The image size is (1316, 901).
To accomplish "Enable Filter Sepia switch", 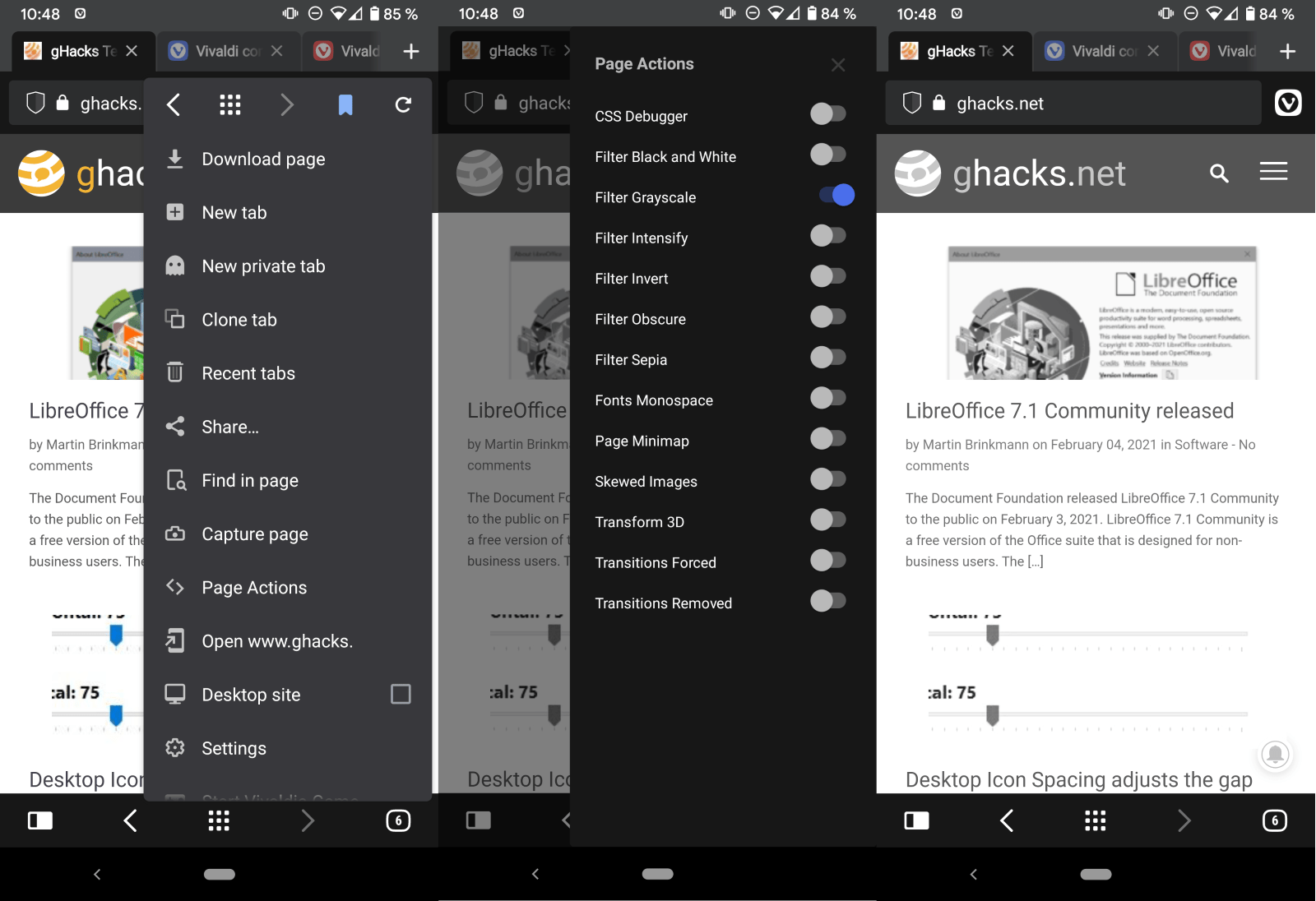I will (x=828, y=357).
